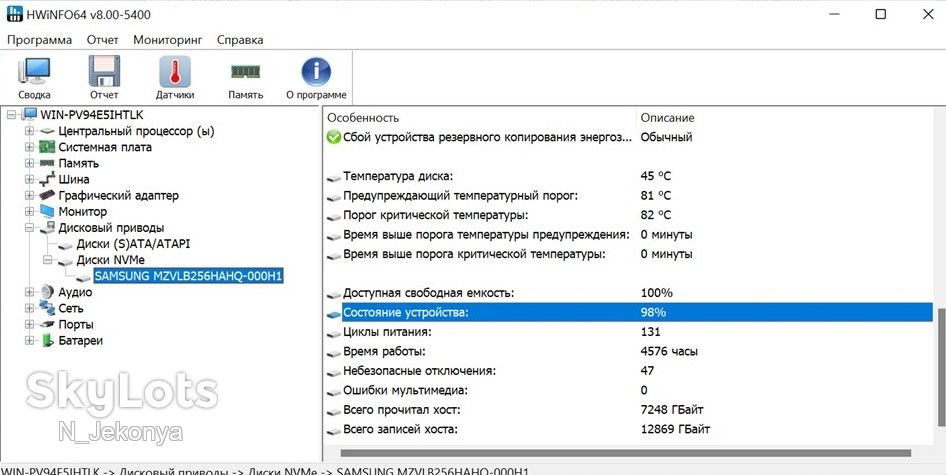The width and height of the screenshot is (946, 475).
Task: Expand the Графический адаптер node
Action: point(30,196)
